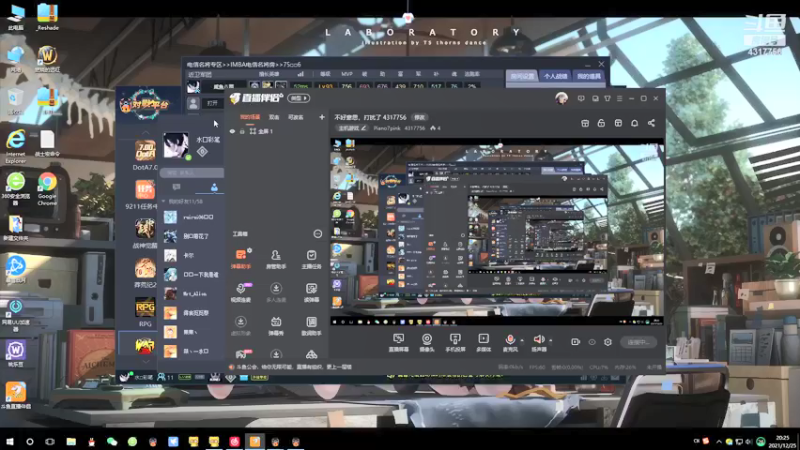Screen dimensions: 800x450
Task: Add a 手机投屏 phone mirroring source
Action: coord(455,342)
